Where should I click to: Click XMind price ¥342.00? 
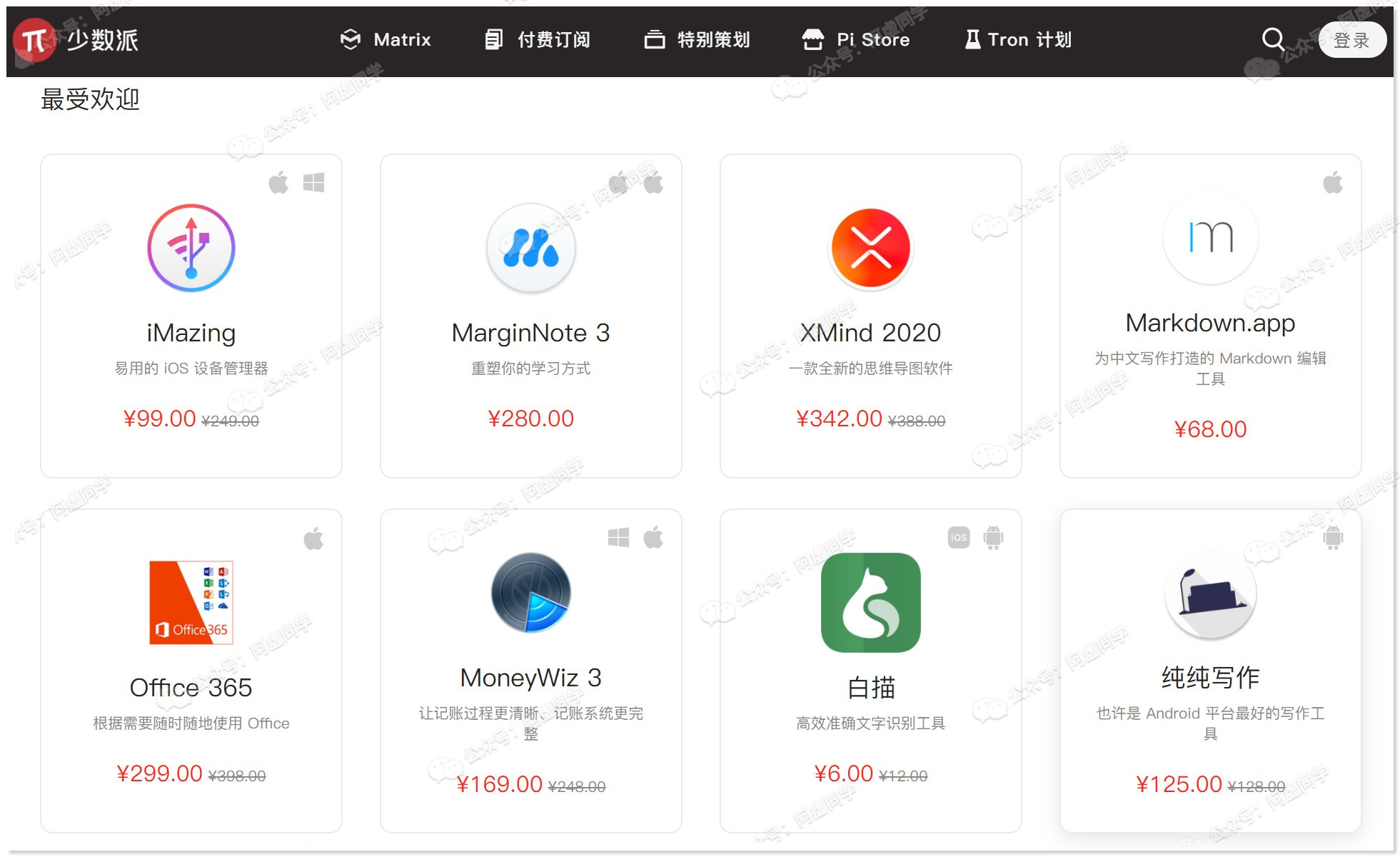pos(839,419)
